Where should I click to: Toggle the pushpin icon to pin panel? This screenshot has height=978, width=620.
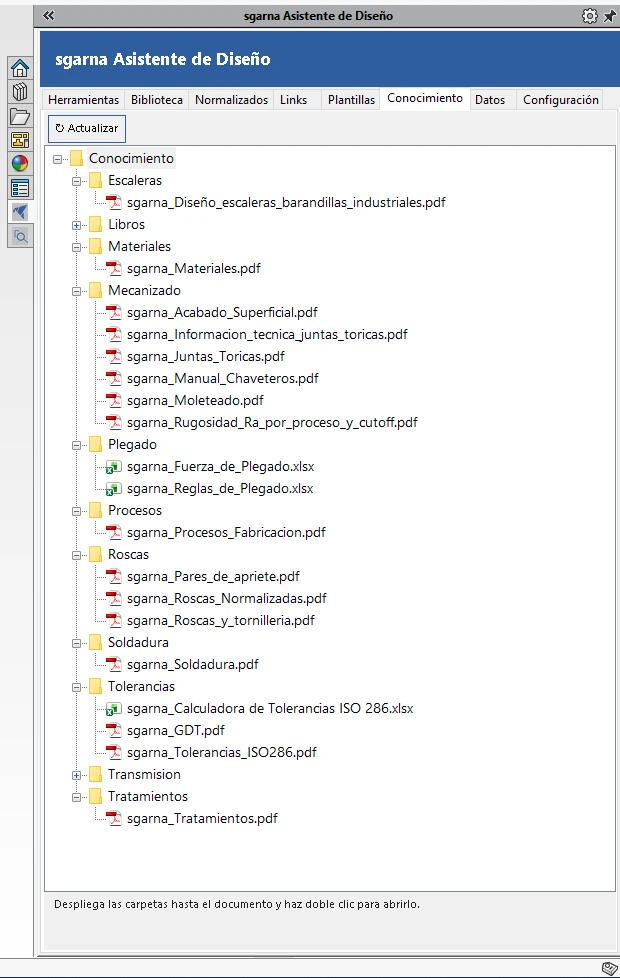609,16
